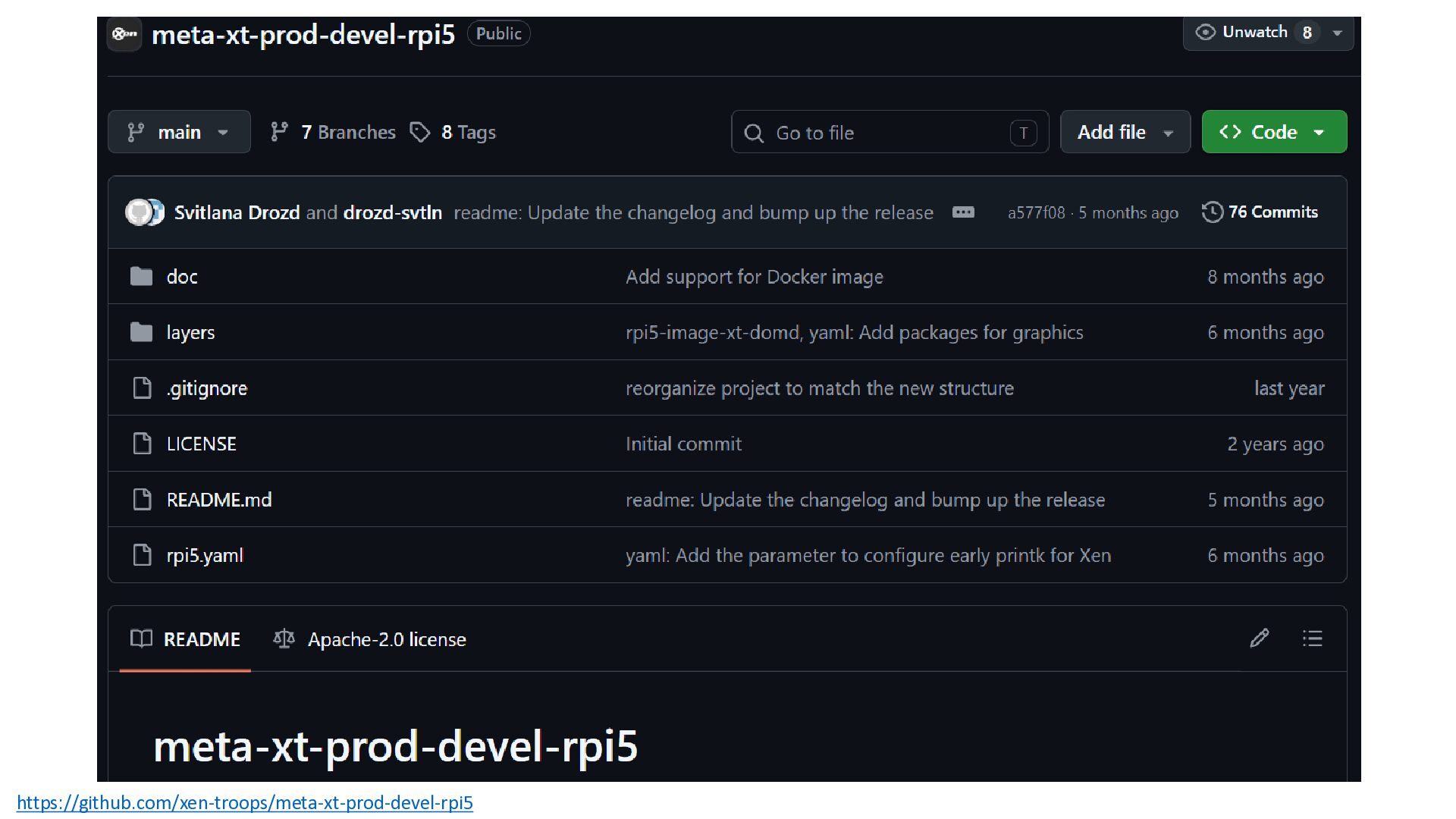Click the magnifier icon in Go to file
This screenshot has height=819, width=1456.
[753, 133]
